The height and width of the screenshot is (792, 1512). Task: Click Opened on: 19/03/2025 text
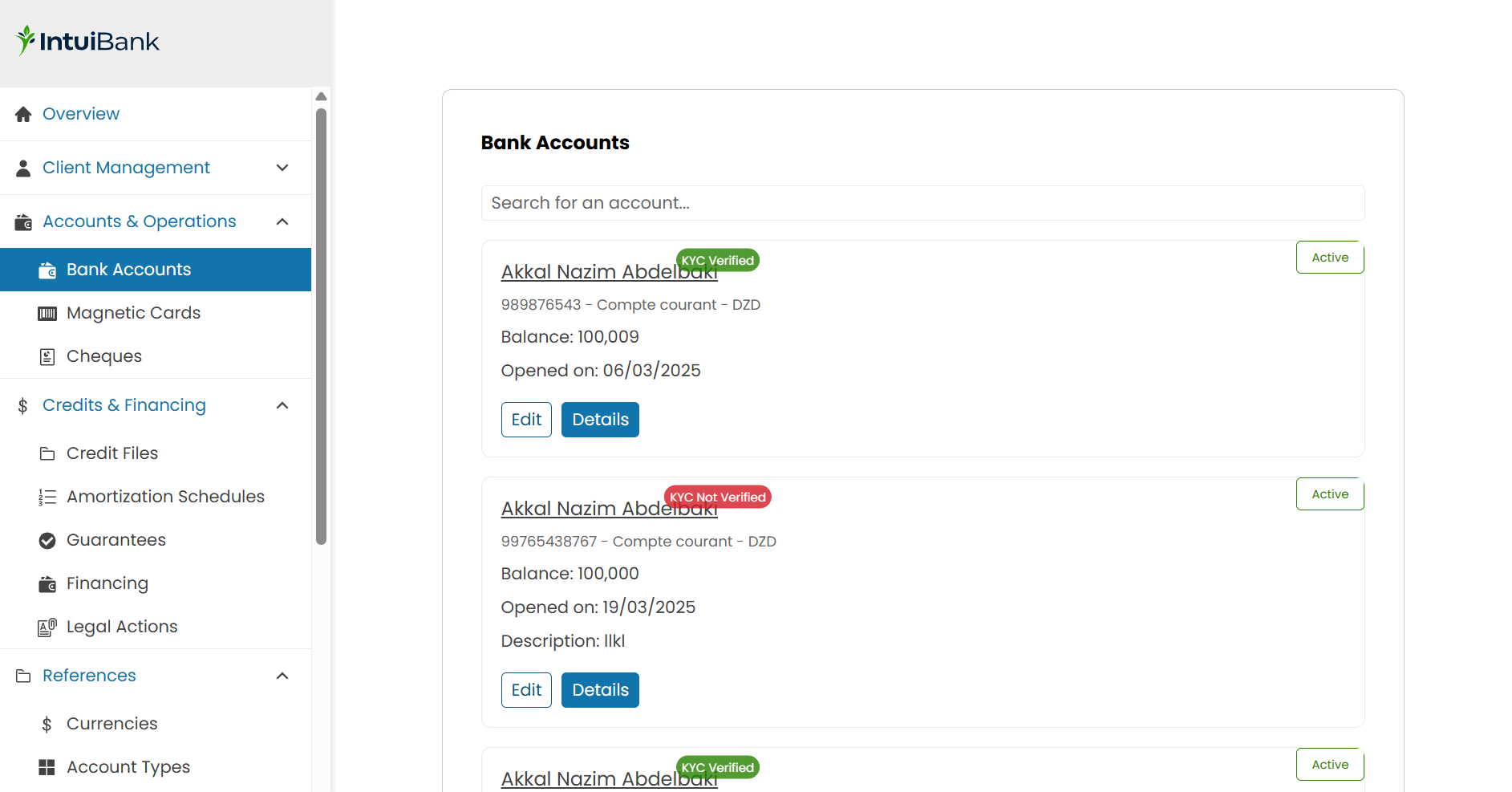(x=598, y=607)
